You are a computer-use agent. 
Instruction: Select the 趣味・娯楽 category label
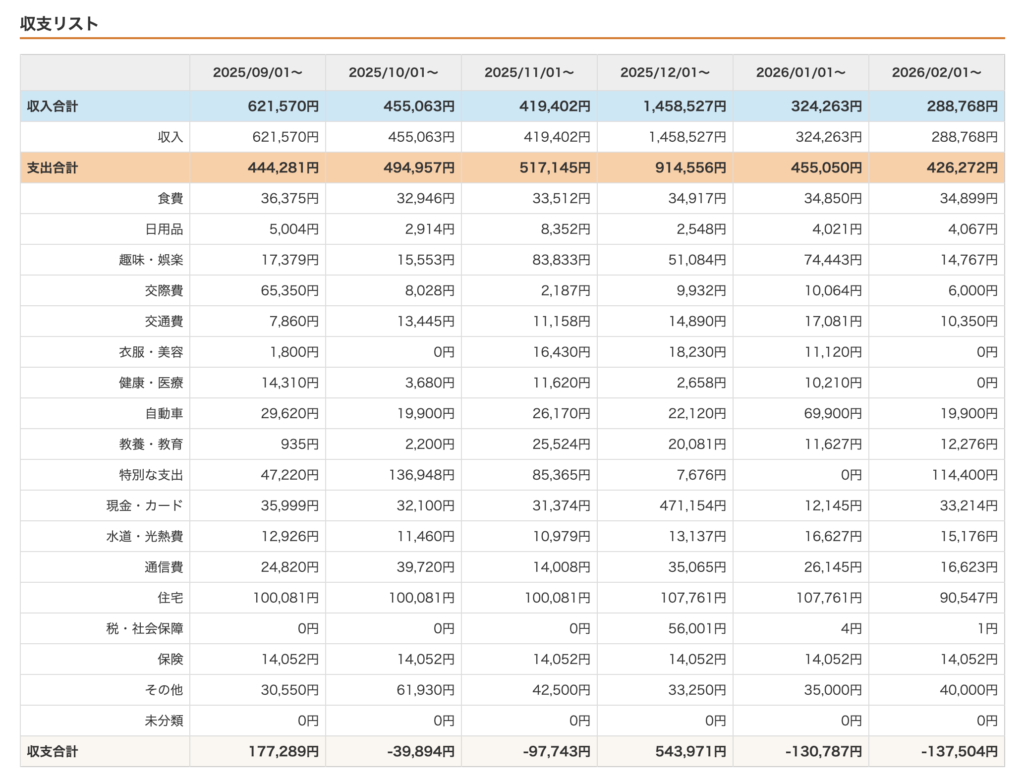pyautogui.click(x=151, y=260)
